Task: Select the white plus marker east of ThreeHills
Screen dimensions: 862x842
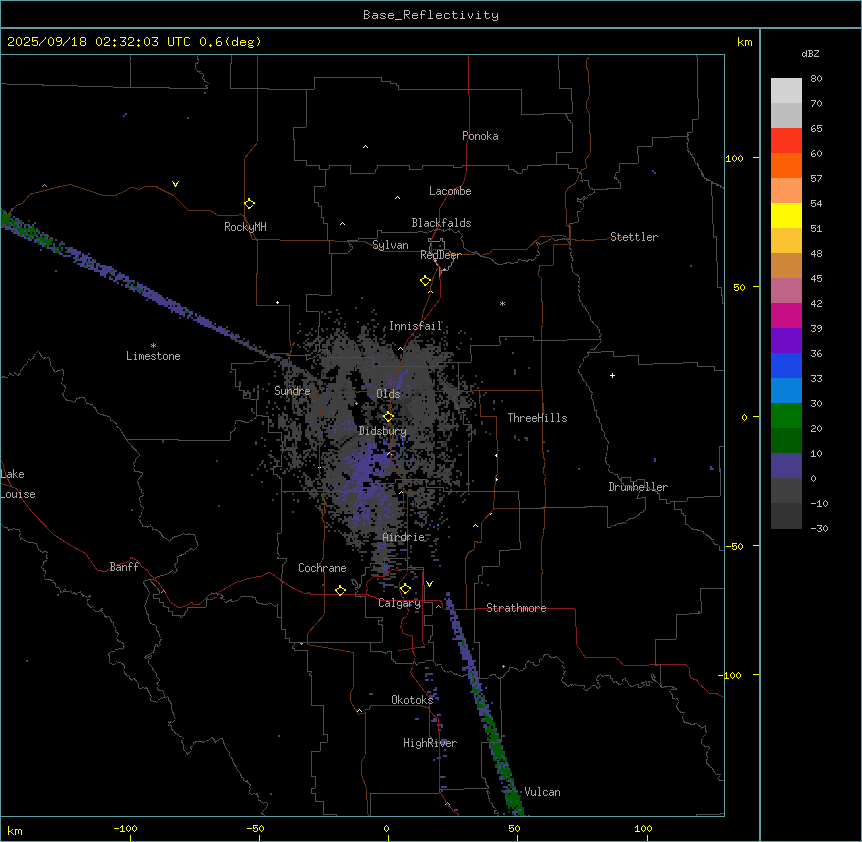Action: pyautogui.click(x=612, y=375)
